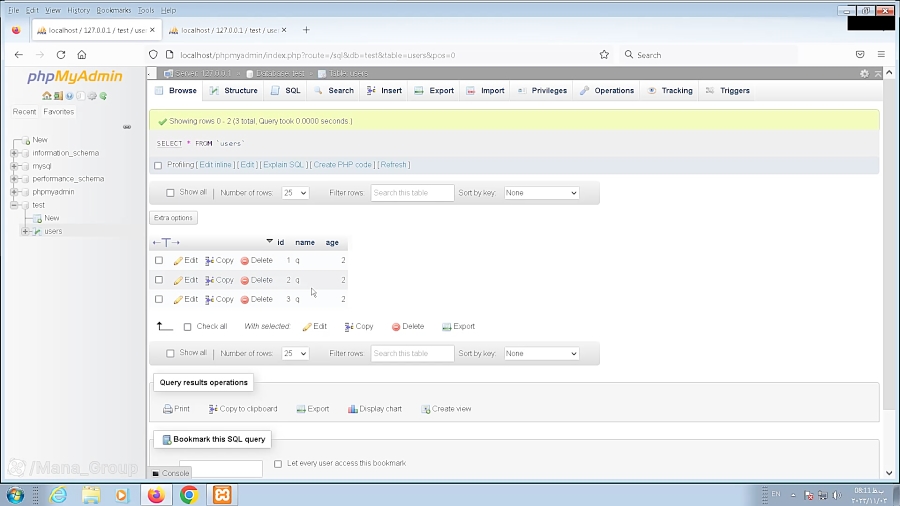Click red Delete icon for row id 3
The image size is (900, 506).
(245, 300)
